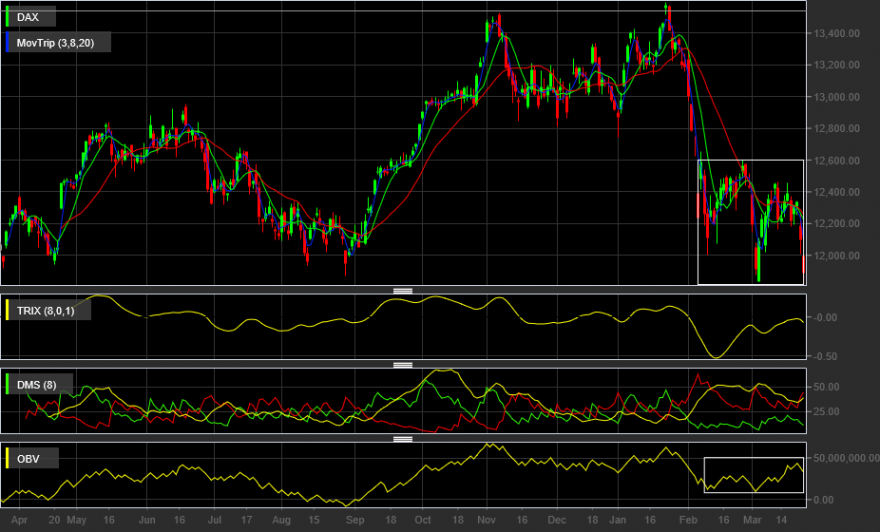Click the 12,800.00 price axis label
880x532 pixels.
point(836,129)
